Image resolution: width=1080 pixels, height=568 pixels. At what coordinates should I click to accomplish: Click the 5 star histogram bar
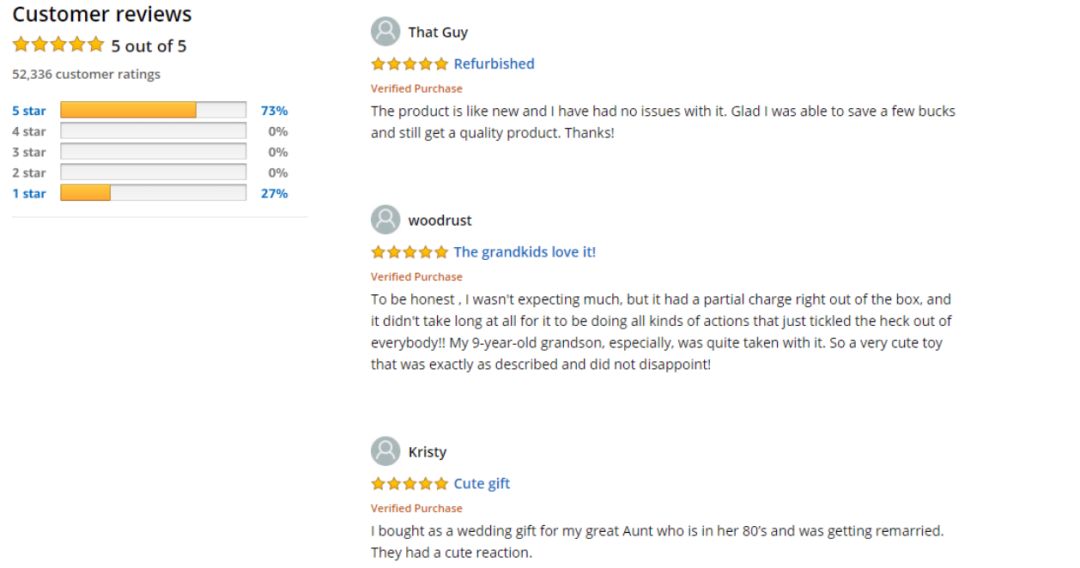(x=153, y=110)
